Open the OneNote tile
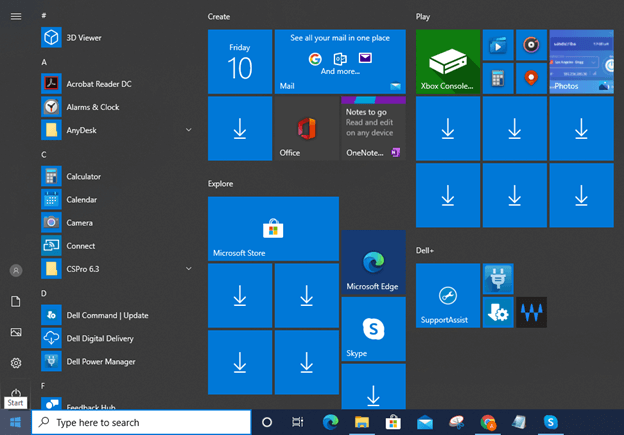 373,129
